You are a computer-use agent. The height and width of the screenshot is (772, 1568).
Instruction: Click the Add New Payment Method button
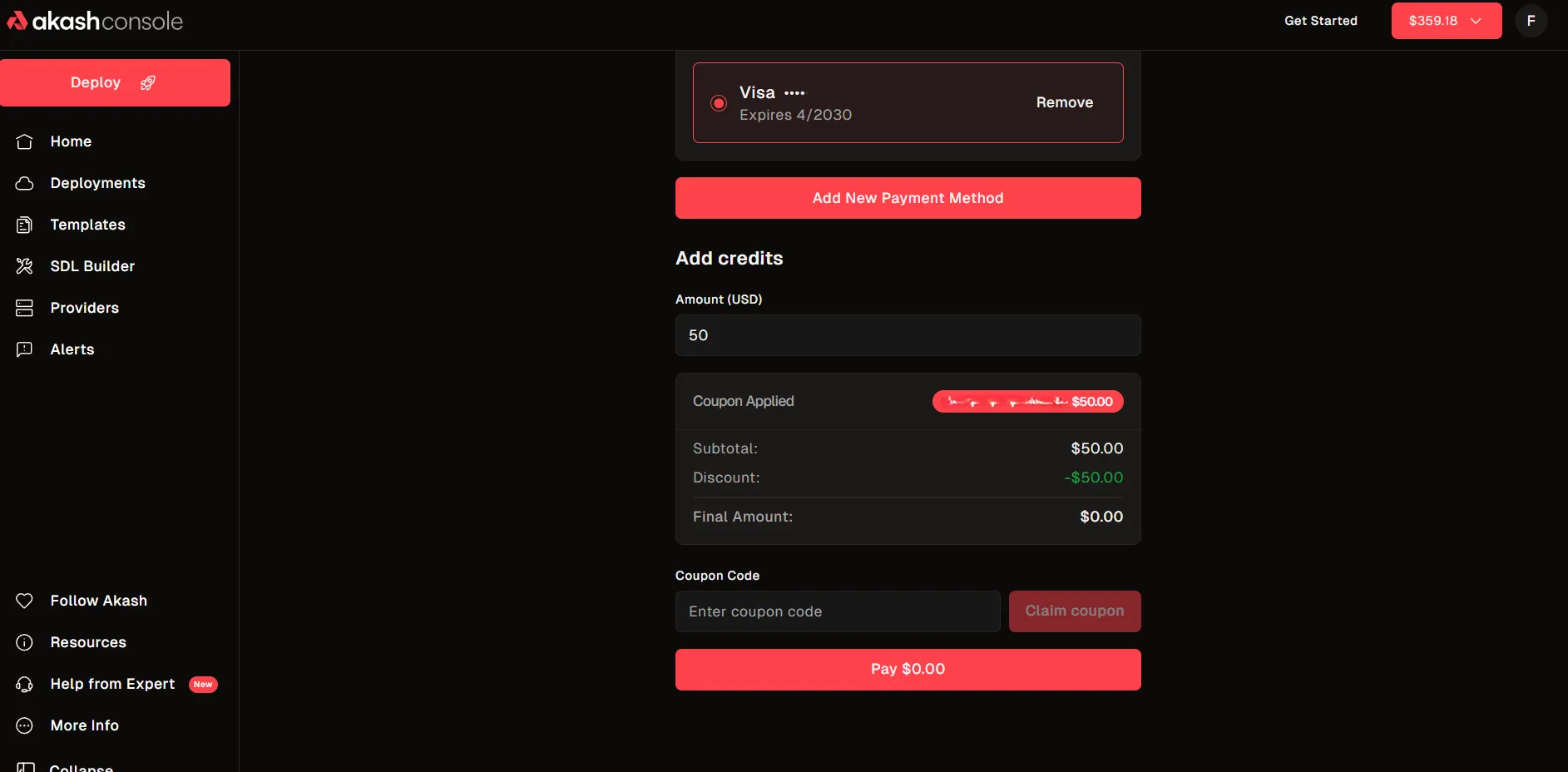point(908,198)
